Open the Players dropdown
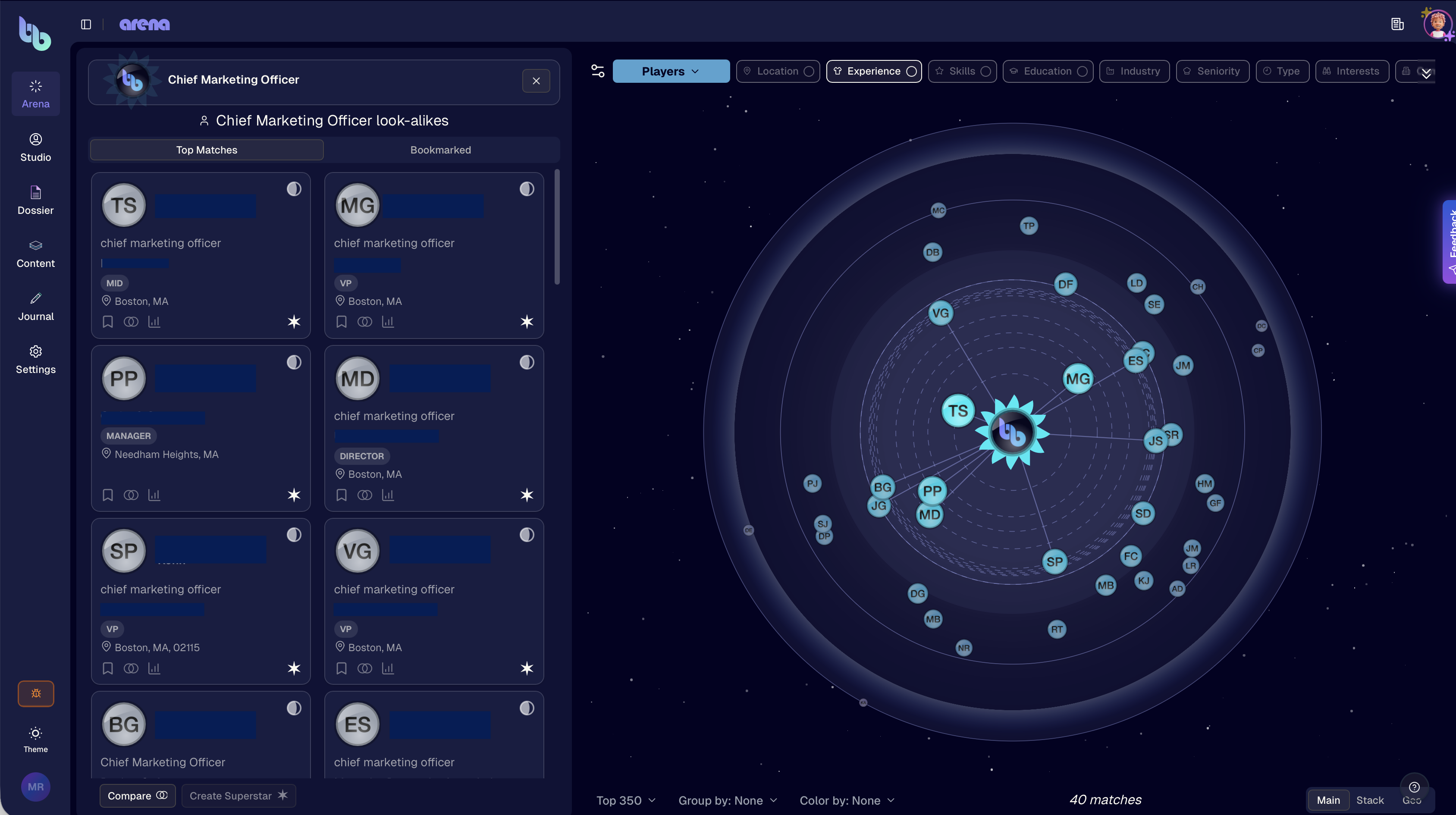This screenshot has height=815, width=1456. click(671, 71)
